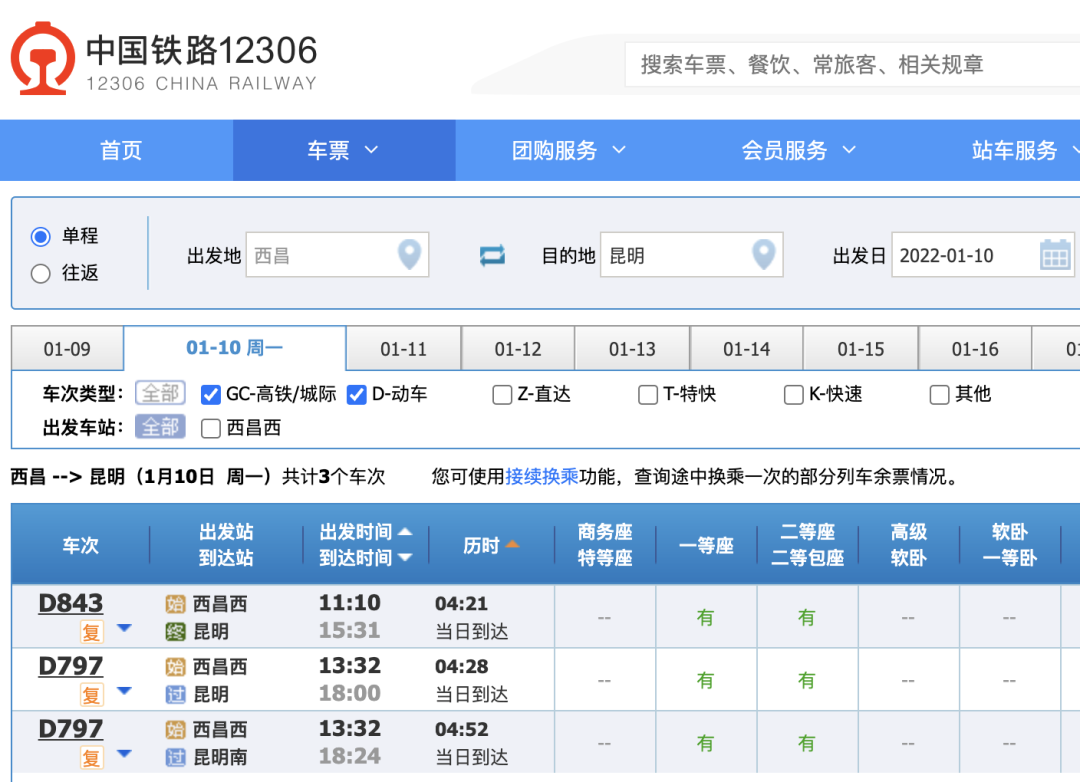1080x782 pixels.
Task: Open D797 link arriving 18:24
Action: pyautogui.click(x=70, y=728)
